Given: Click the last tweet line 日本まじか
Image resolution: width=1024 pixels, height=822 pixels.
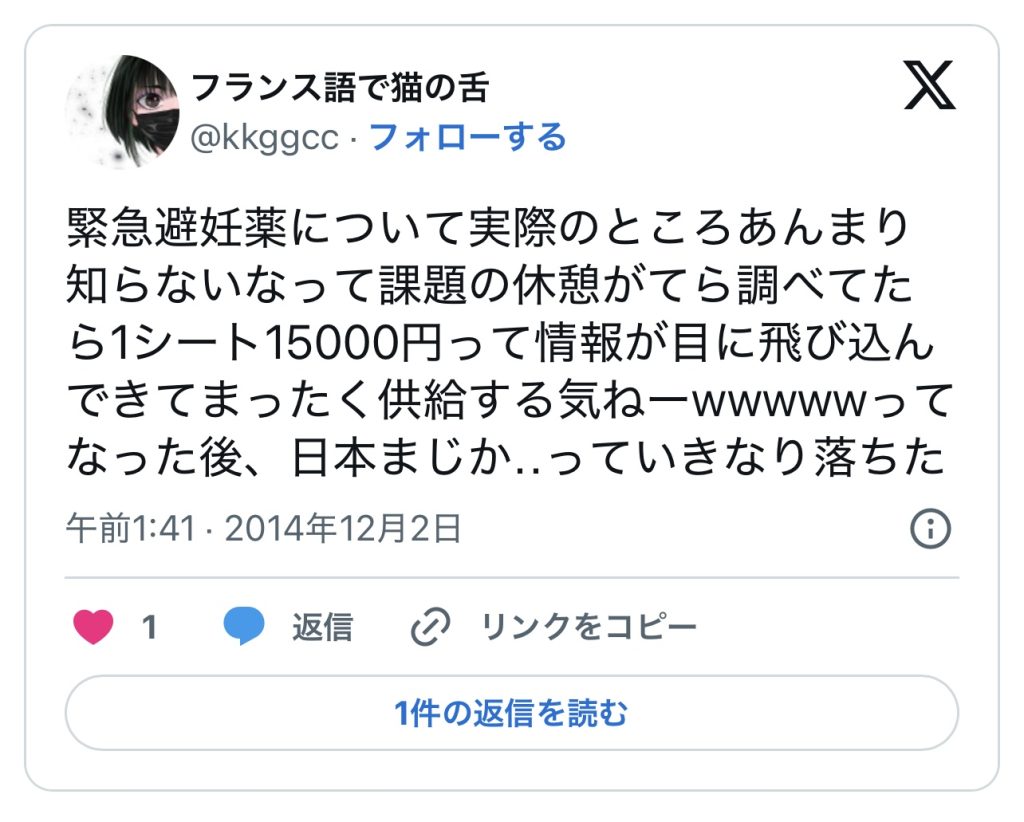Looking at the screenshot, I should [505, 456].
